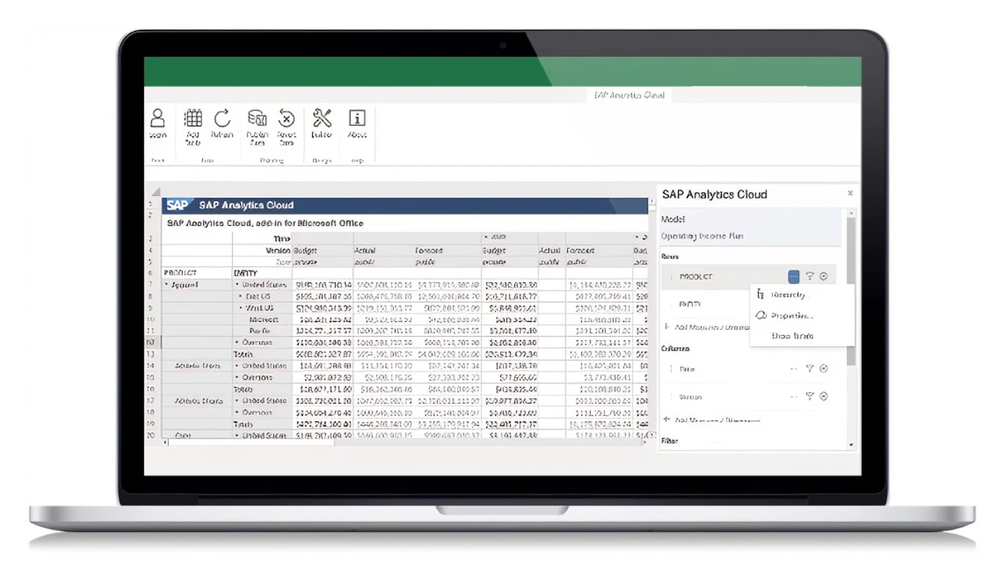Screen dimensions: 999x570
Task: Choose Properties from the context menu
Action: click(801, 315)
